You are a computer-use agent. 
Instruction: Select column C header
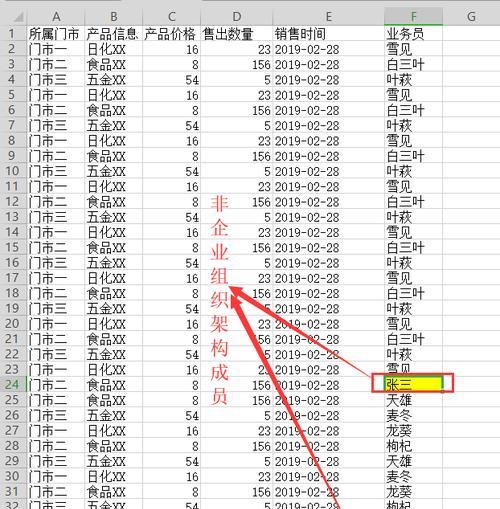[x=171, y=17]
